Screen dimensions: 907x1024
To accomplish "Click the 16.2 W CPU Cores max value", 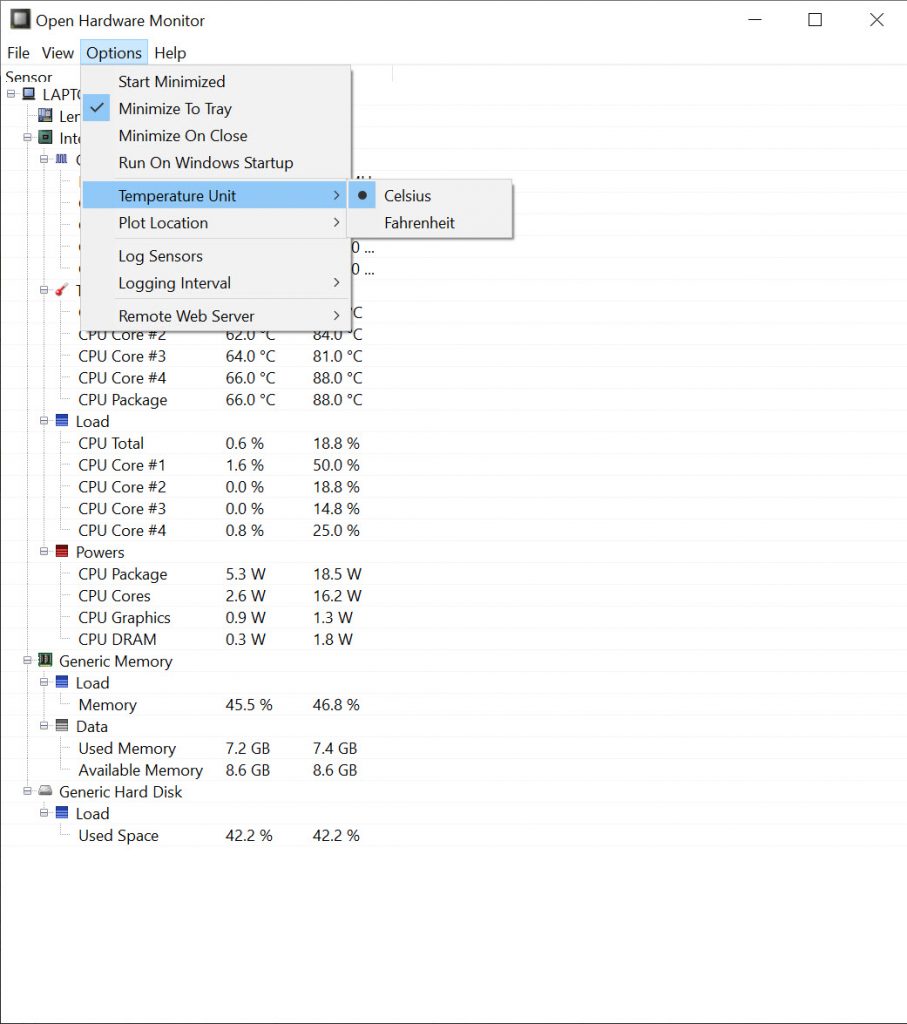I will [x=337, y=596].
